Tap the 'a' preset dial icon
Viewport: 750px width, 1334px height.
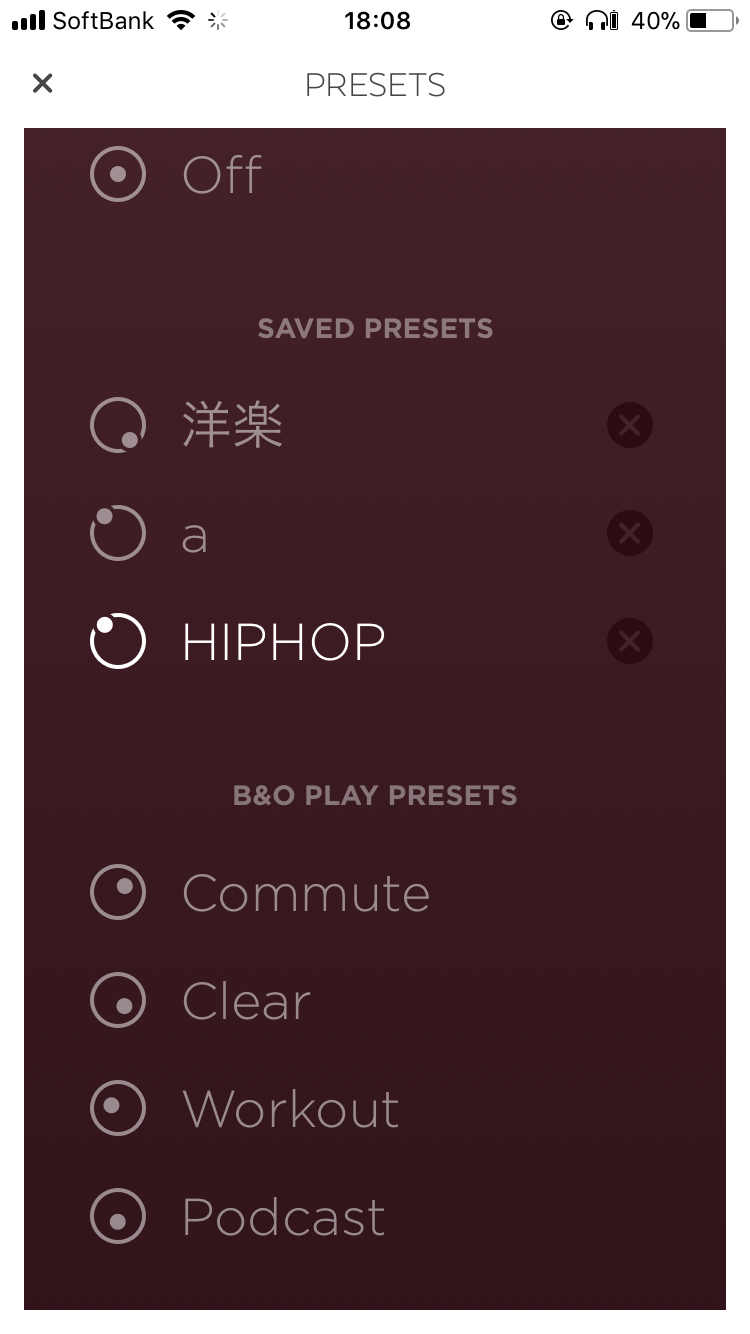point(118,533)
